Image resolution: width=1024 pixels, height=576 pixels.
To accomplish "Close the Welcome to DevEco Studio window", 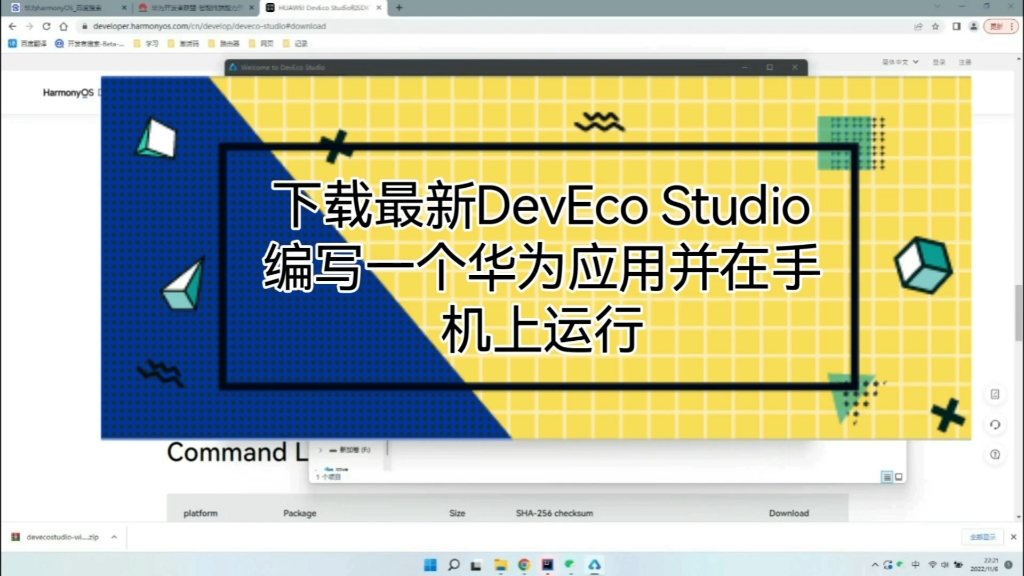I will coord(795,67).
